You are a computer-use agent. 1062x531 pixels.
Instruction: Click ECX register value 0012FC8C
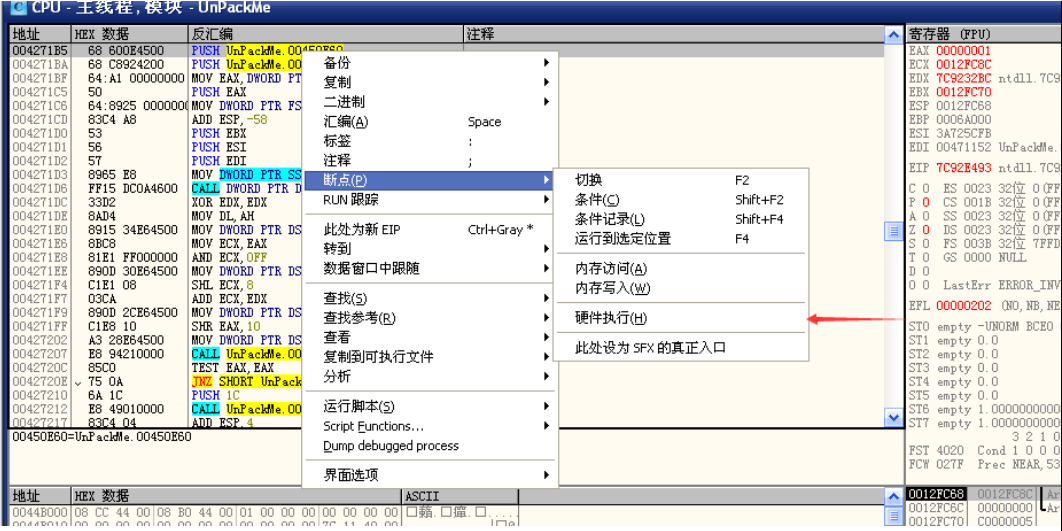point(963,64)
